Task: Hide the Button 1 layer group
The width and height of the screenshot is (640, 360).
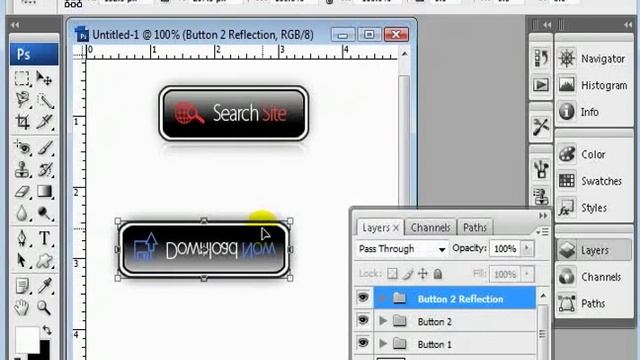Action: pos(363,343)
